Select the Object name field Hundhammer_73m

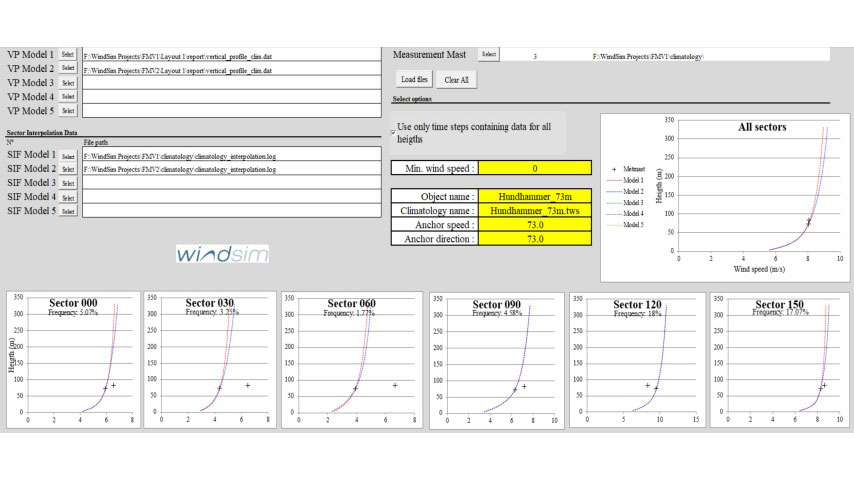click(x=535, y=197)
